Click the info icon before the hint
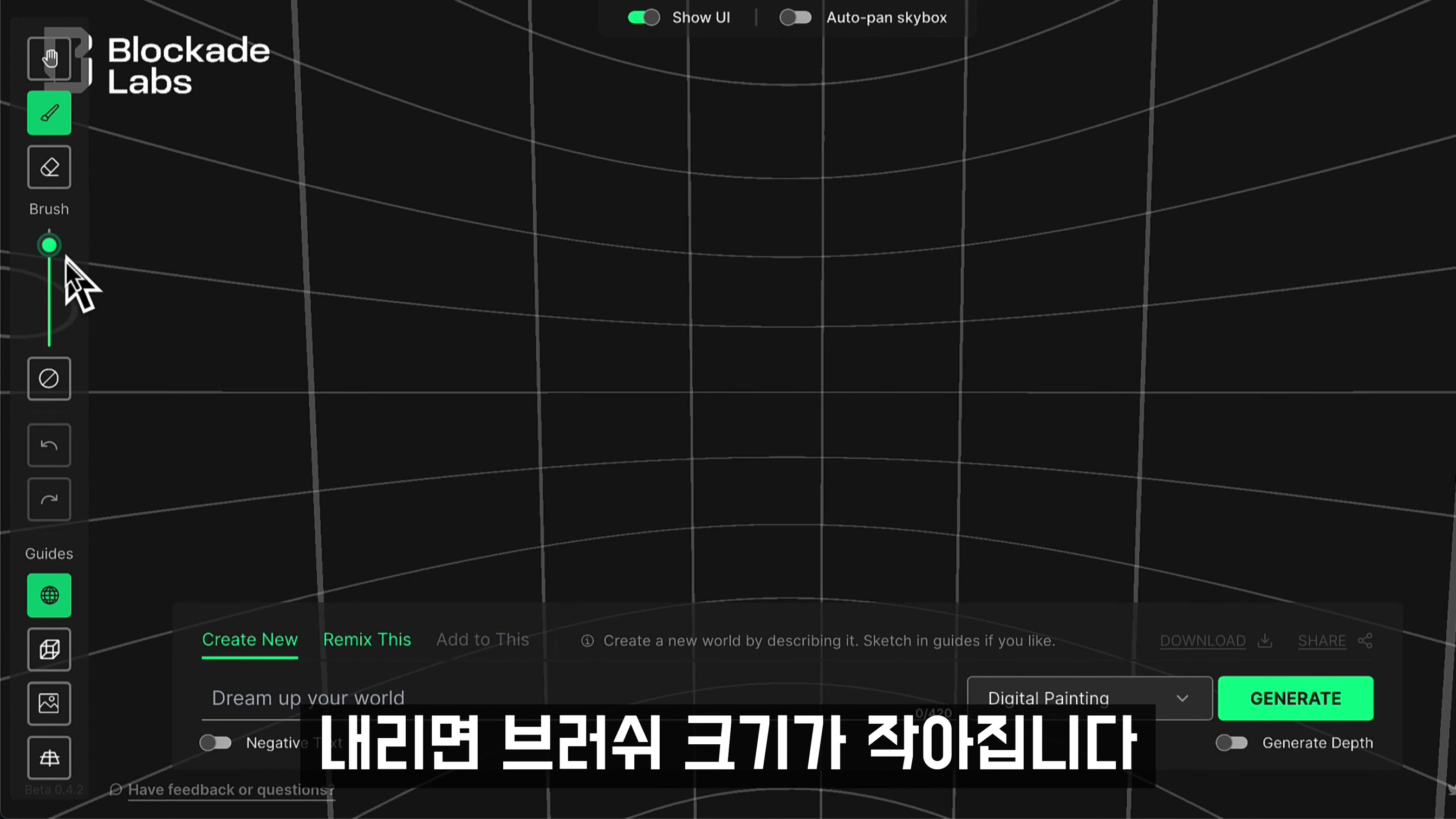The image size is (1456, 819). click(587, 640)
